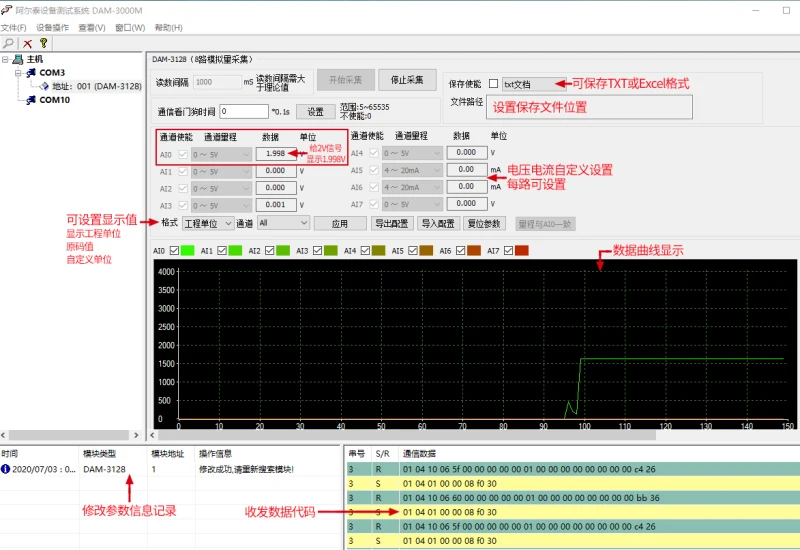This screenshot has width=800, height=550.
Task: Select the COM10 port icon in tree
Action: (x=31, y=100)
